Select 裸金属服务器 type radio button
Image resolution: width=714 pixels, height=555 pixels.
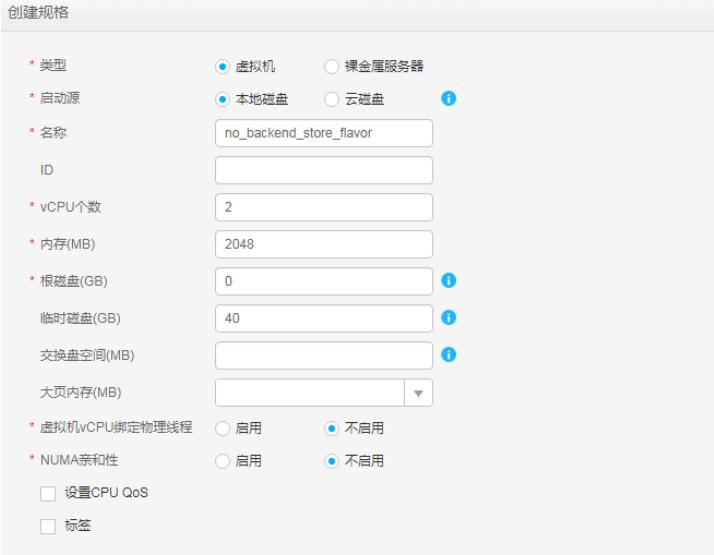click(332, 66)
